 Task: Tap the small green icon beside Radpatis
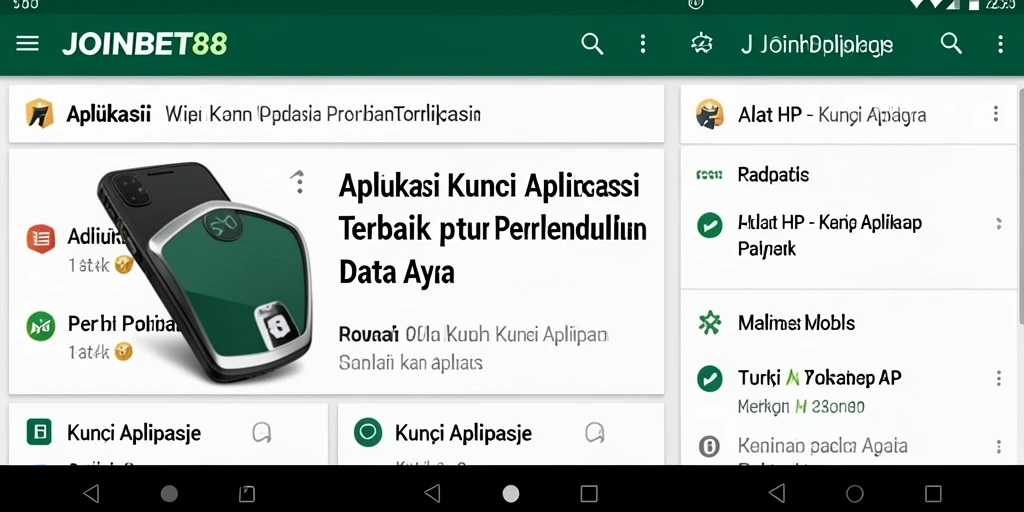pyautogui.click(x=709, y=174)
